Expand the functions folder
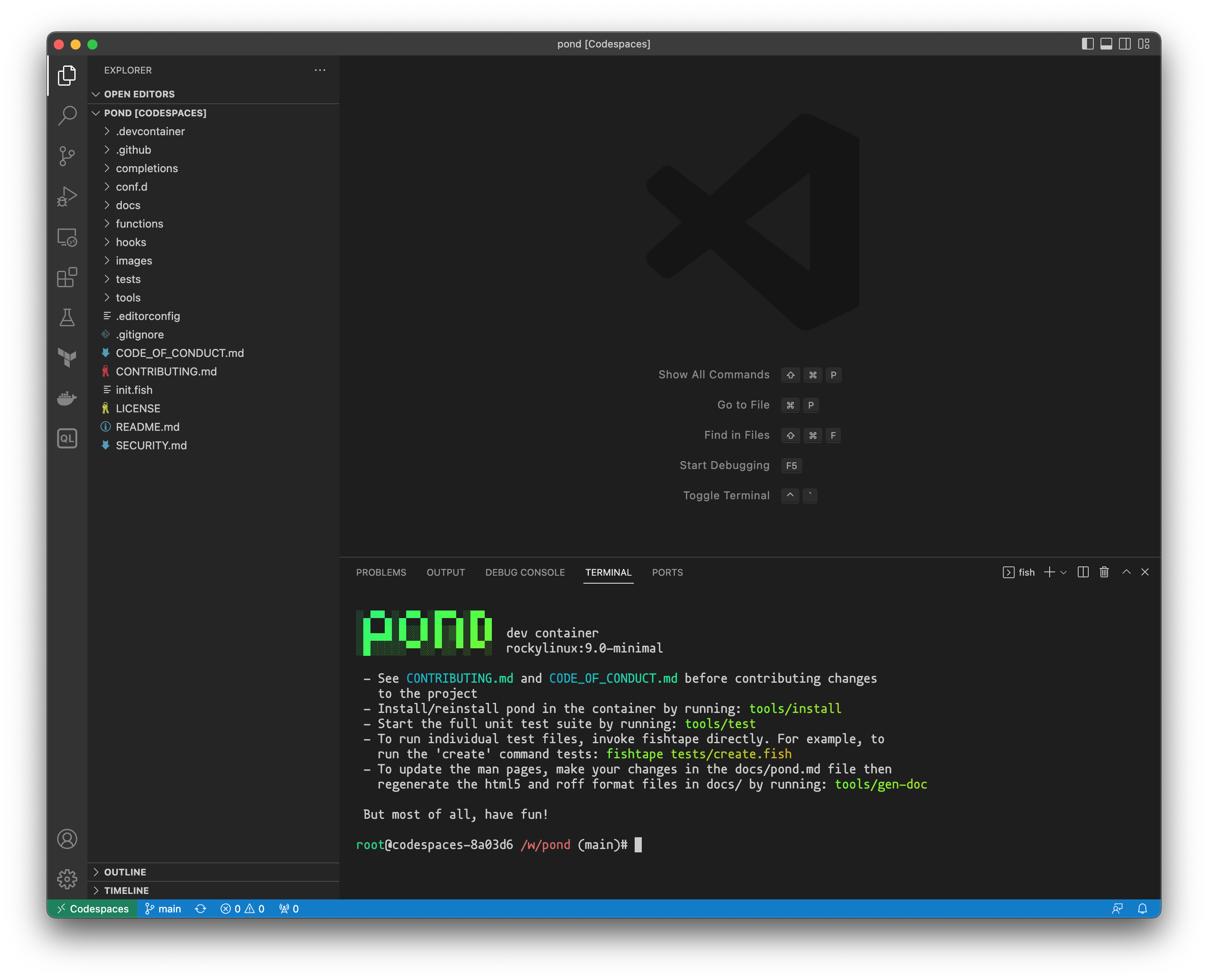 [x=139, y=223]
